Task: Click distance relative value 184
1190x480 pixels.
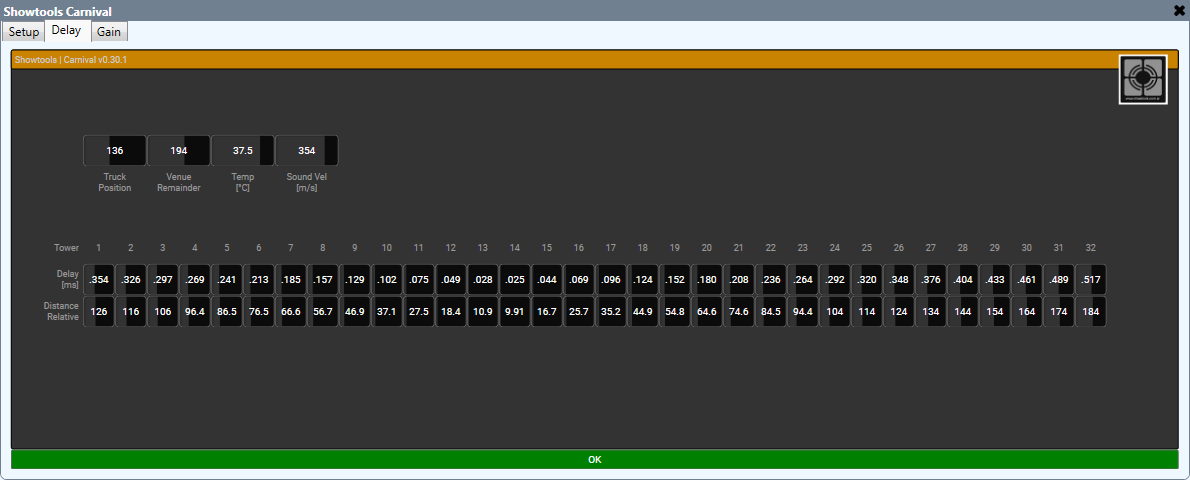Action: (1091, 311)
